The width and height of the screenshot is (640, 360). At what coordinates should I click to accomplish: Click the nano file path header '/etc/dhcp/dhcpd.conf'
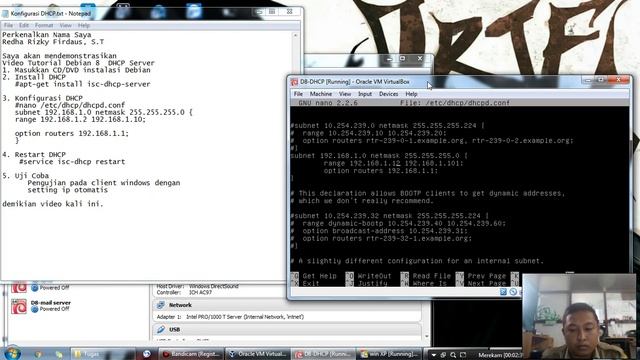click(x=467, y=103)
